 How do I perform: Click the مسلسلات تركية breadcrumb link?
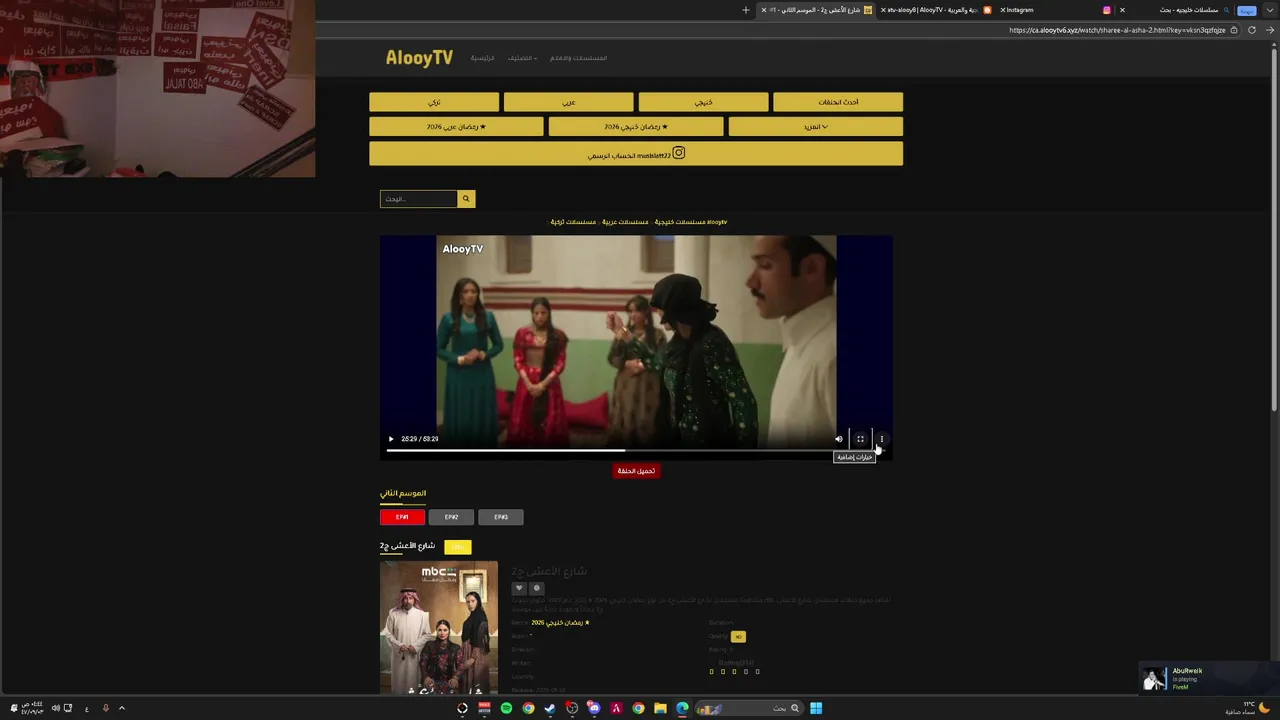573,222
